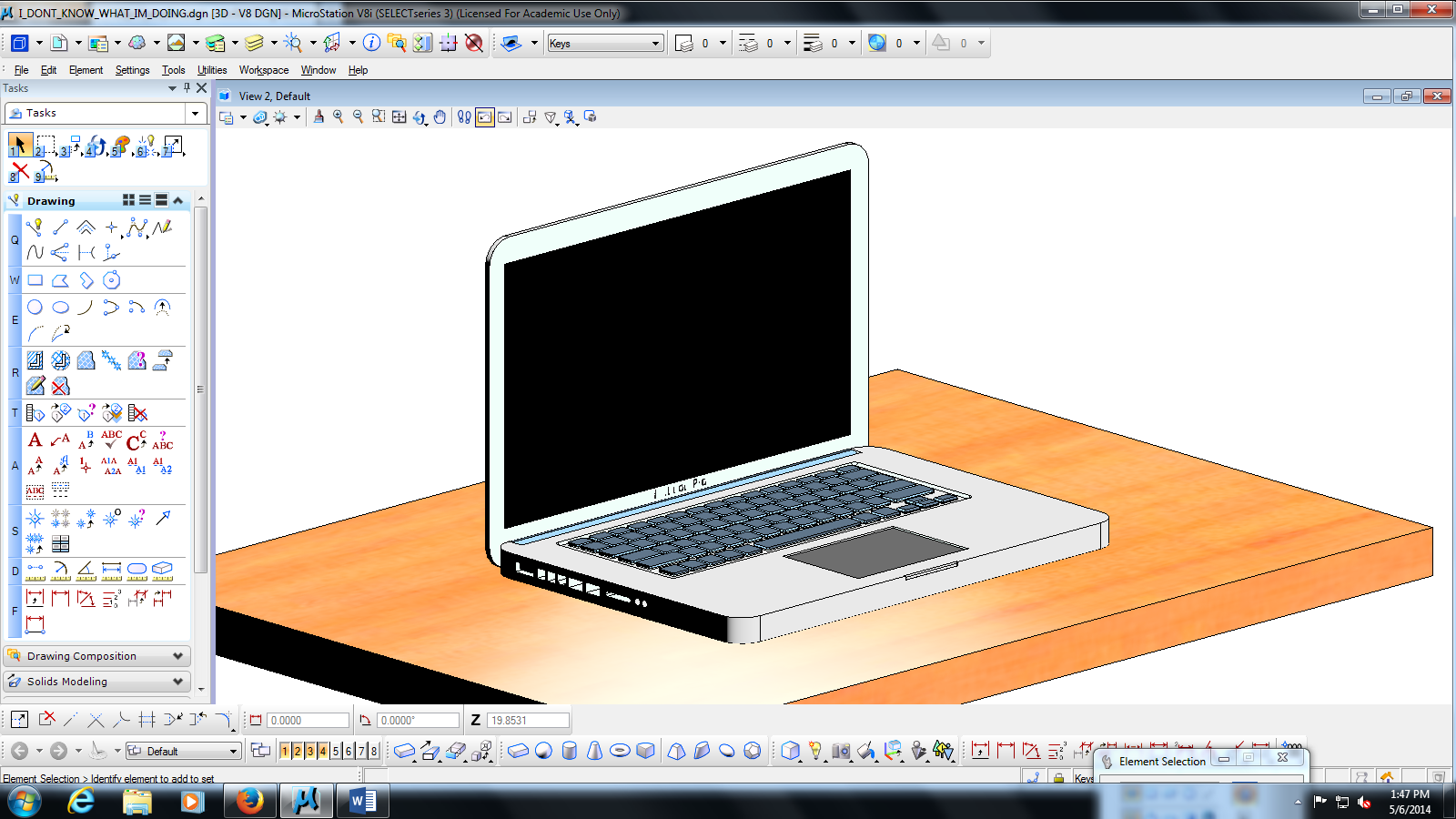Open the Element menu
Screen dimensions: 1456x819
[x=86, y=70]
